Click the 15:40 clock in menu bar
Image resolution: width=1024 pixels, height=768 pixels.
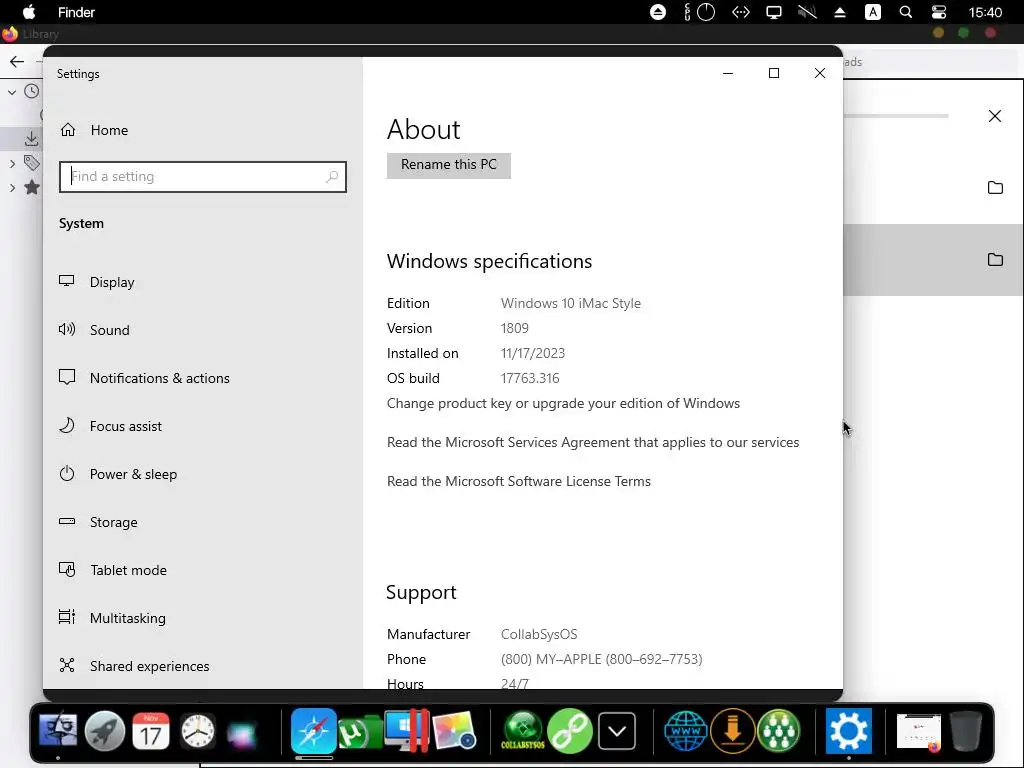[x=985, y=12]
